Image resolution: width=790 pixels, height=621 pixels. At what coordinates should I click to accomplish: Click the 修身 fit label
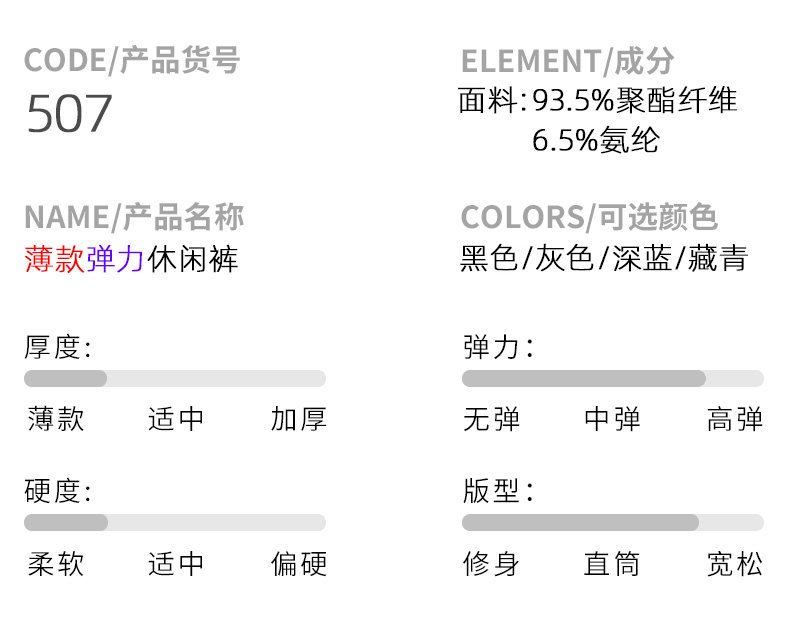point(491,564)
